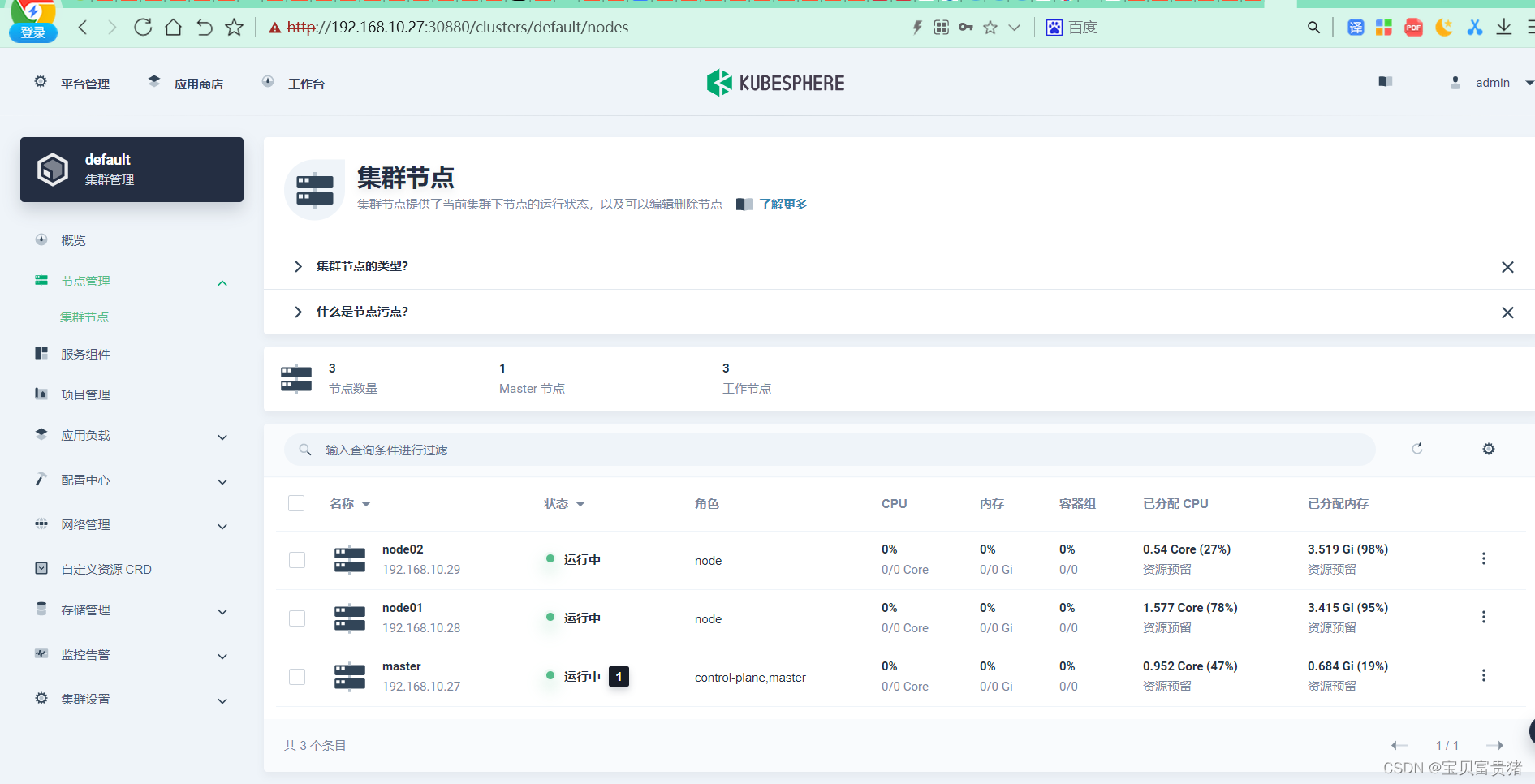1535x784 pixels.
Task: Refresh the node list table
Action: point(1417,449)
